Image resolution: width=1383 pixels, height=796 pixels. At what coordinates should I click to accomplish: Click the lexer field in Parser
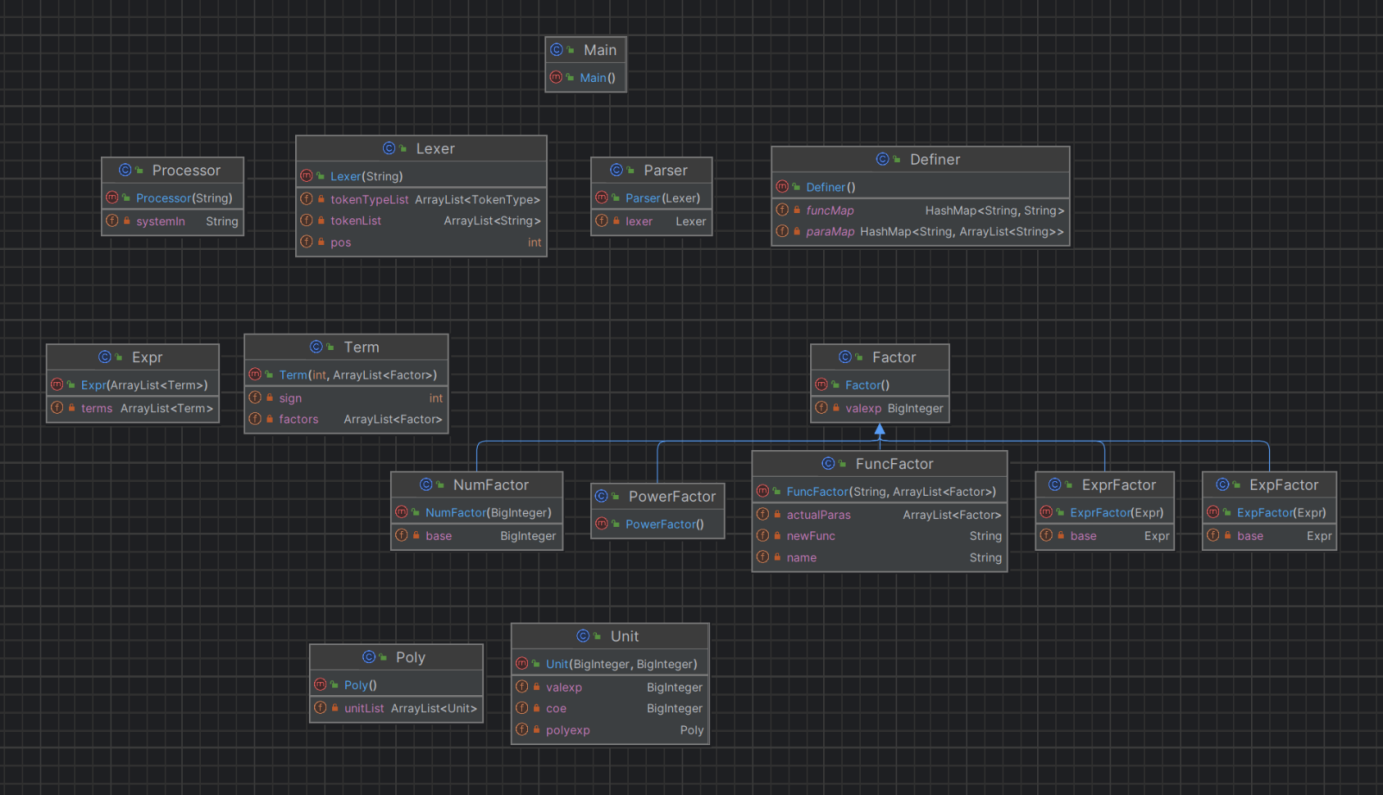coord(651,222)
